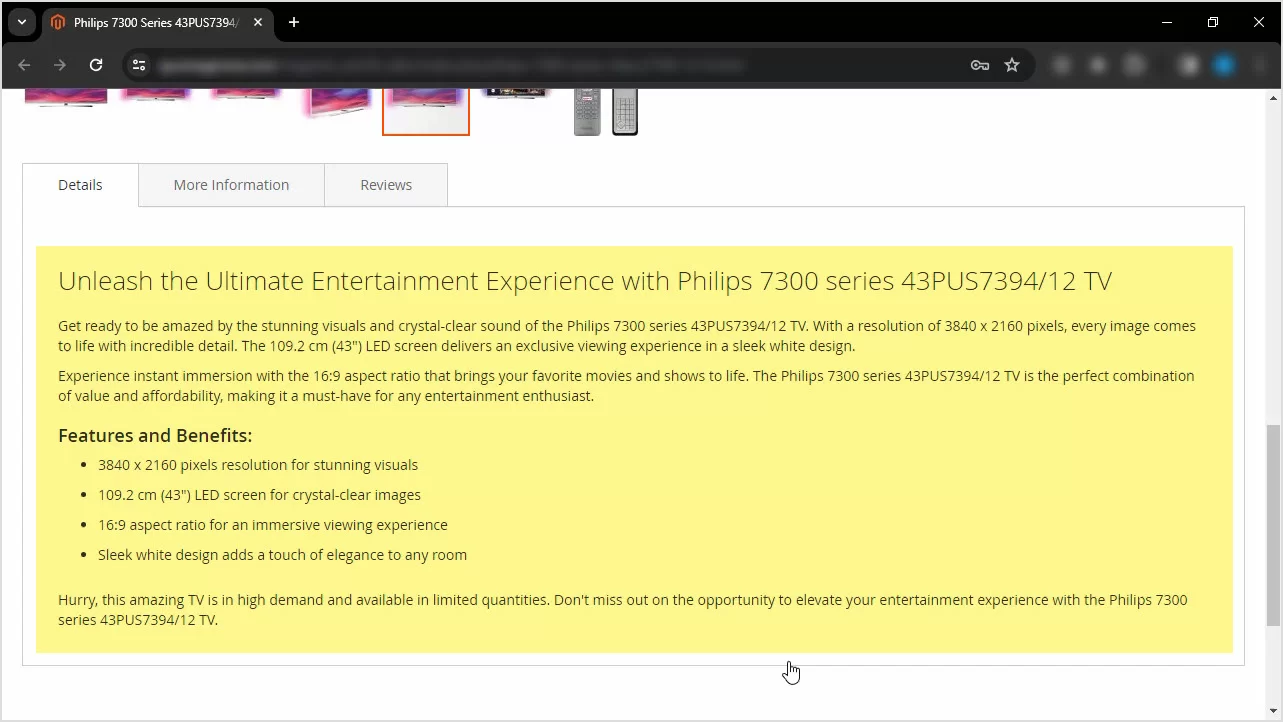The height and width of the screenshot is (722, 1283).
Task: Select the highlighted TV thumbnail image
Action: pyautogui.click(x=426, y=111)
